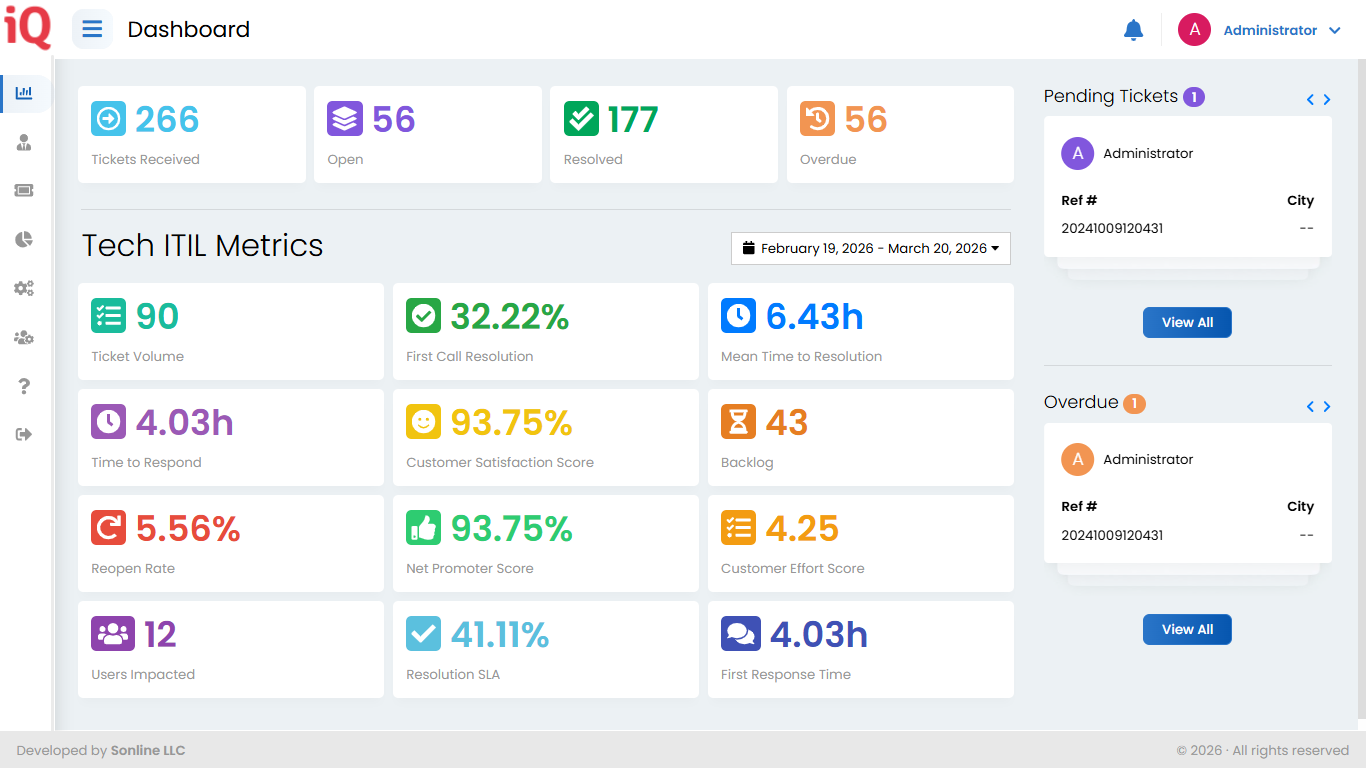The width and height of the screenshot is (1366, 768).
Task: Go to next Pending Tickets card
Action: pos(1327,100)
